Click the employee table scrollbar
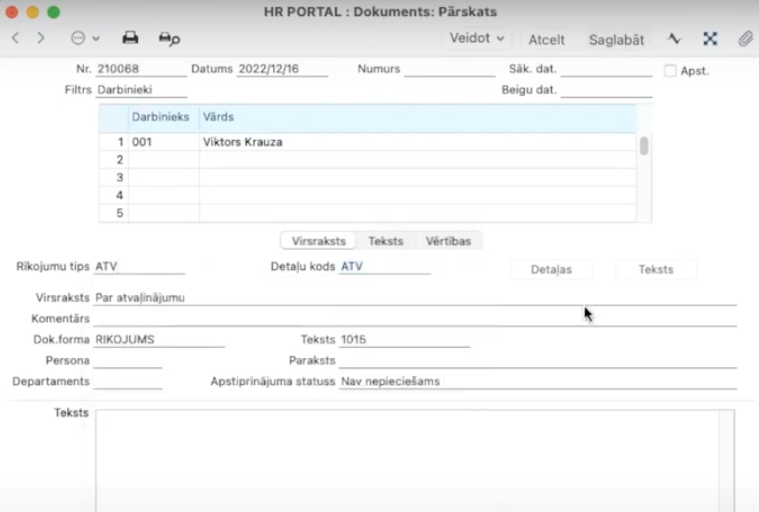The image size is (759, 512). pos(644,146)
